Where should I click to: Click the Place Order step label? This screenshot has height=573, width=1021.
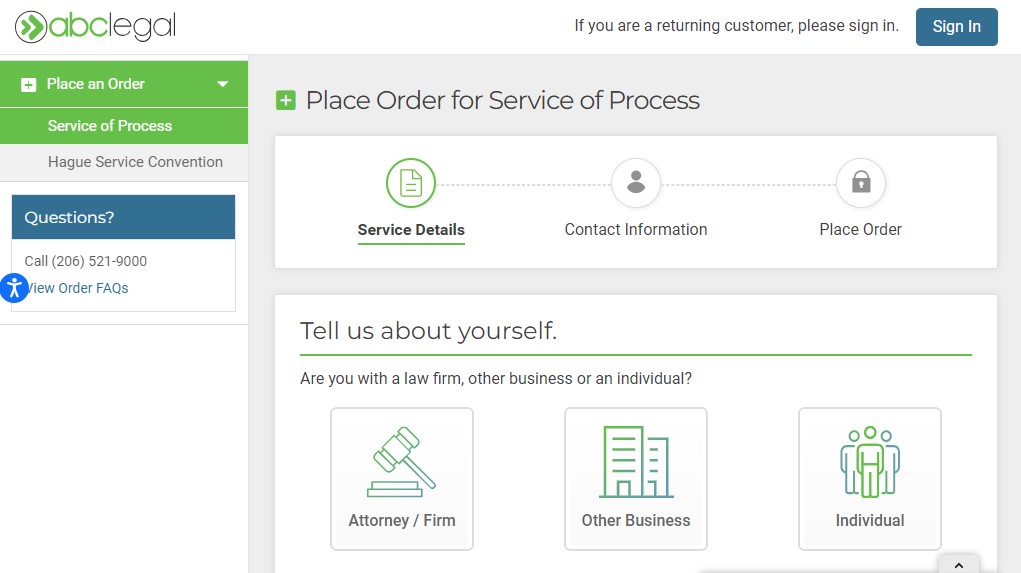pos(860,230)
